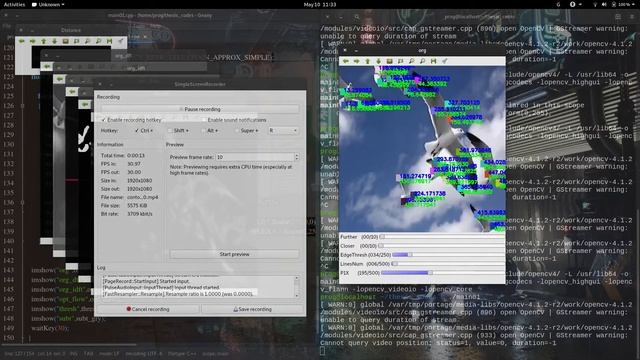Click the File size value 5575 KiB

point(137,206)
